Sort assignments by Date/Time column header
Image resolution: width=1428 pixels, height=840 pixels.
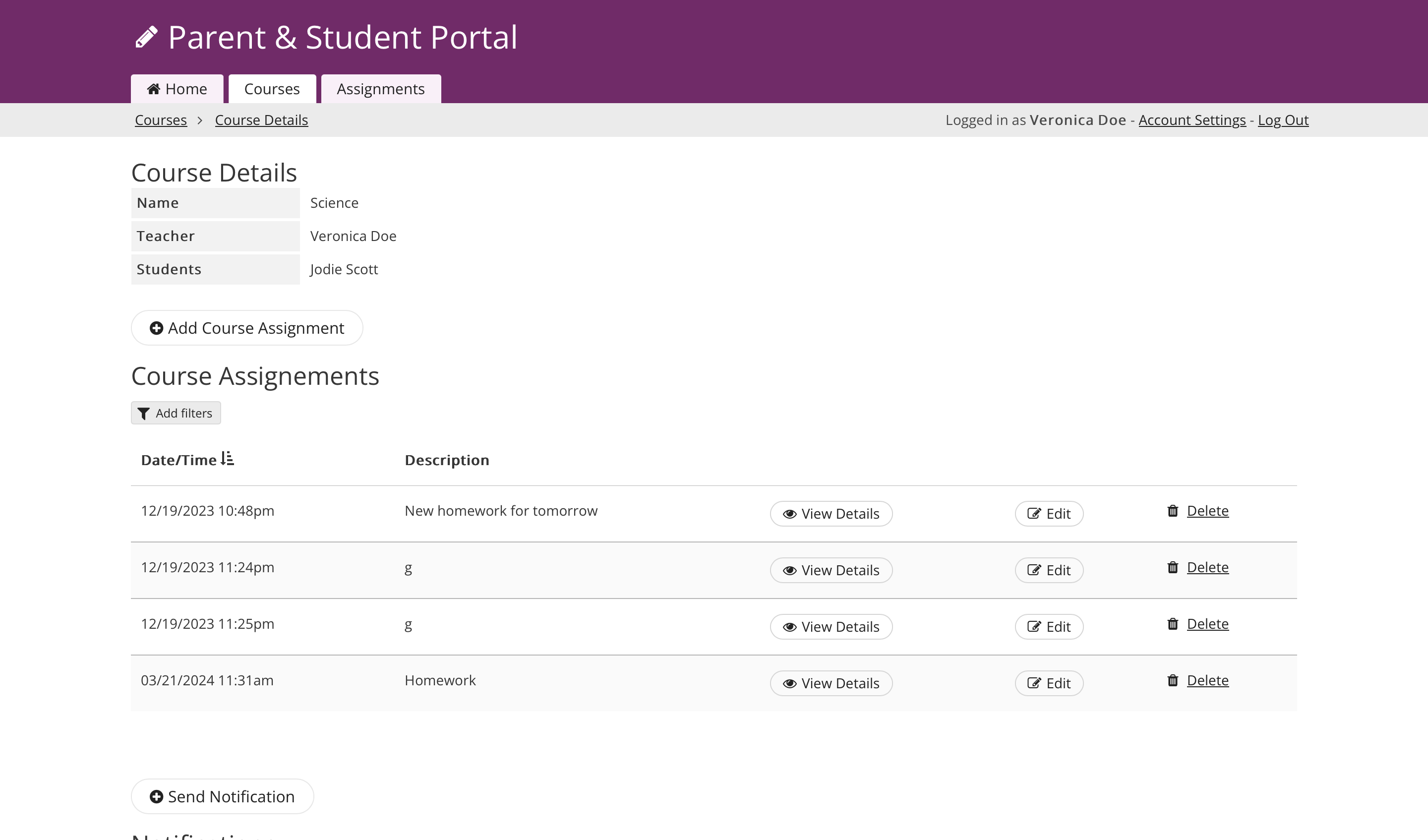[x=178, y=460]
